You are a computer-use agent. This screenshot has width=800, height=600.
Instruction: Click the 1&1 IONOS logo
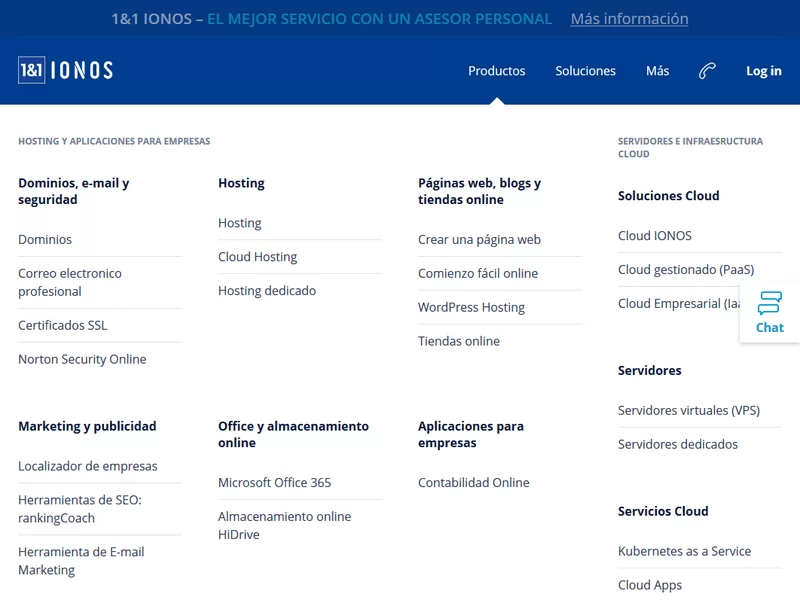click(x=65, y=70)
